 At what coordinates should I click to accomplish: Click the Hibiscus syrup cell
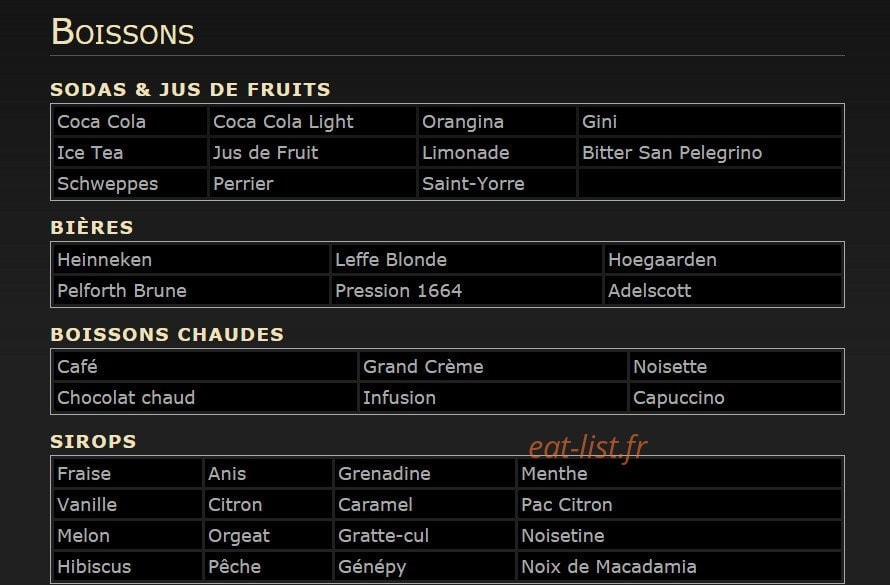128,566
